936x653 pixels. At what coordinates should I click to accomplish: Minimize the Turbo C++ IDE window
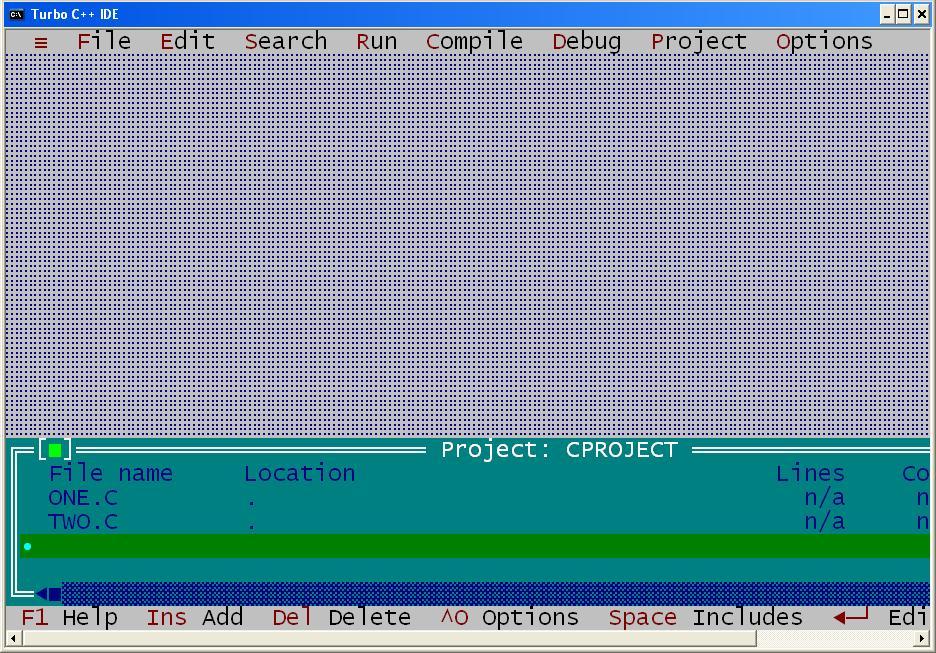[888, 14]
